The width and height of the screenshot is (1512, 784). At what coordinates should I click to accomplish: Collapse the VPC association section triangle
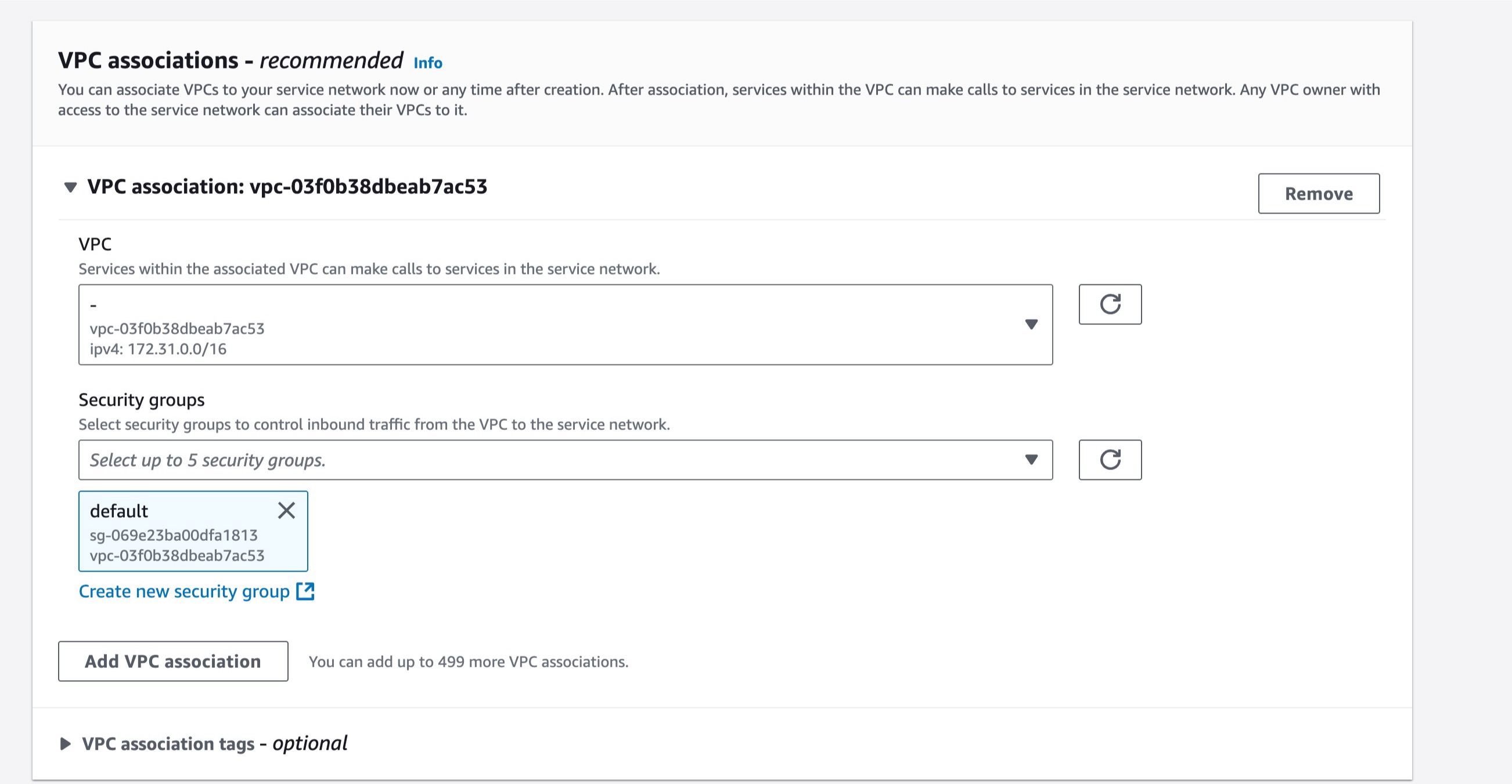(x=70, y=187)
